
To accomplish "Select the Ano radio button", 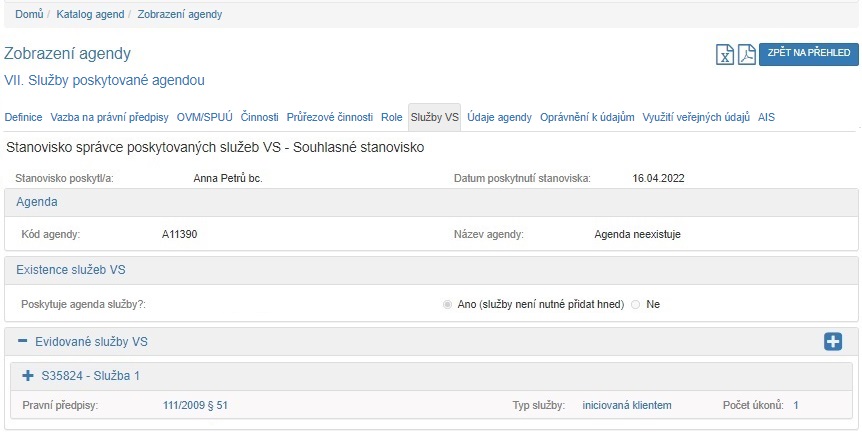I will [x=447, y=304].
